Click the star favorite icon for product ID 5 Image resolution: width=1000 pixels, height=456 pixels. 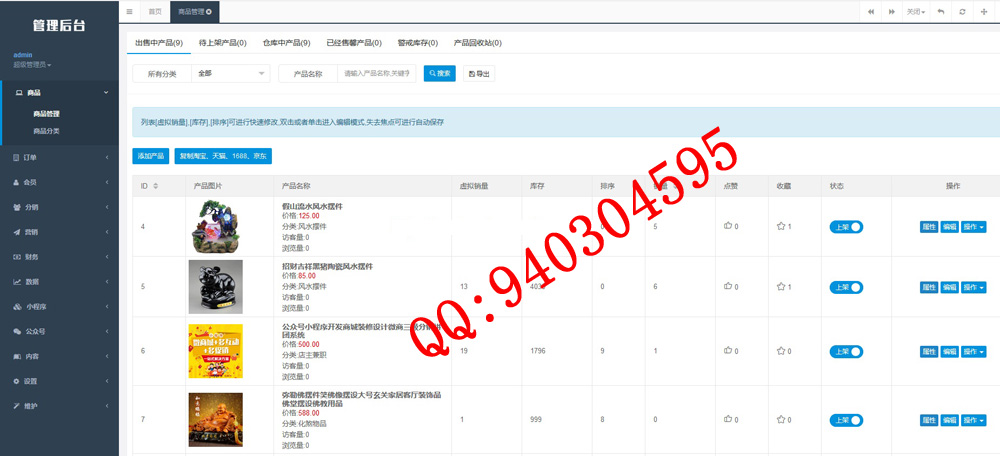(781, 287)
